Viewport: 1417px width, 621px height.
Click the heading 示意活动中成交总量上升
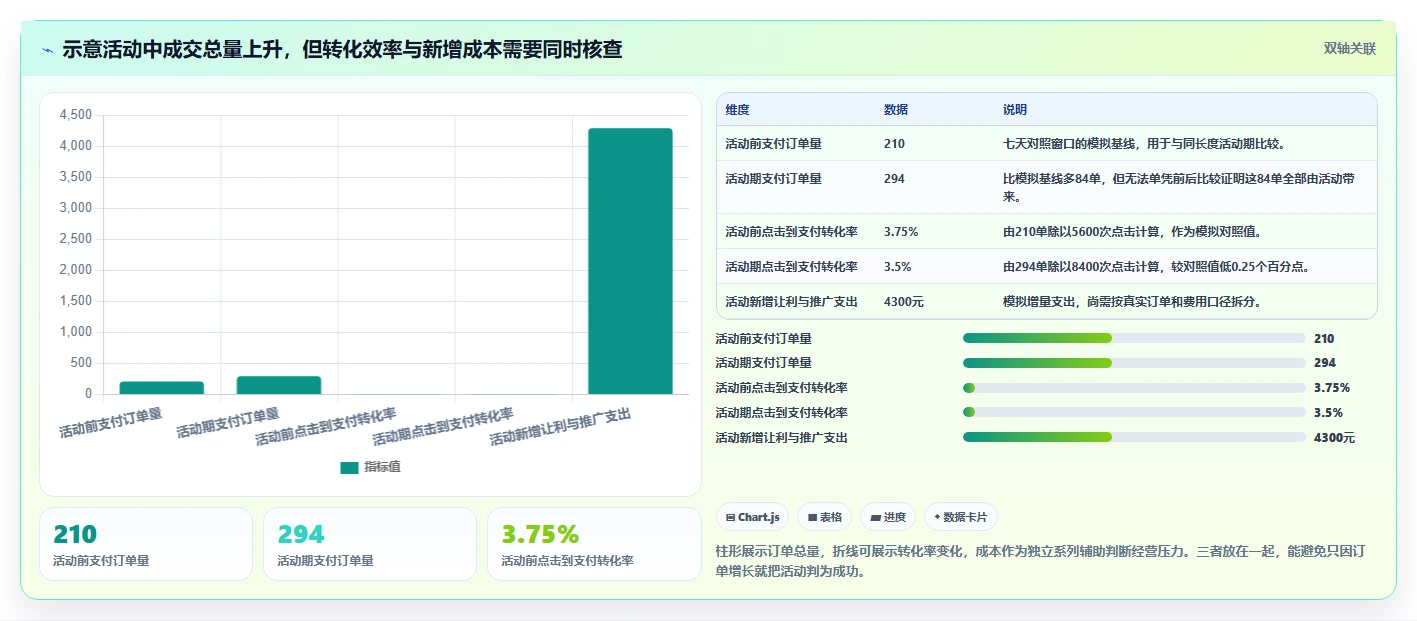341,49
